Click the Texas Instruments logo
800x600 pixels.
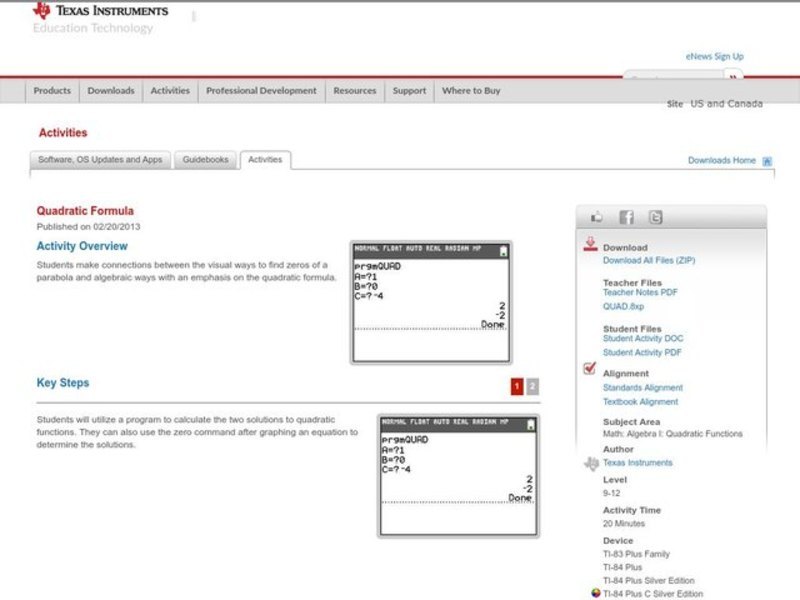[x=100, y=12]
